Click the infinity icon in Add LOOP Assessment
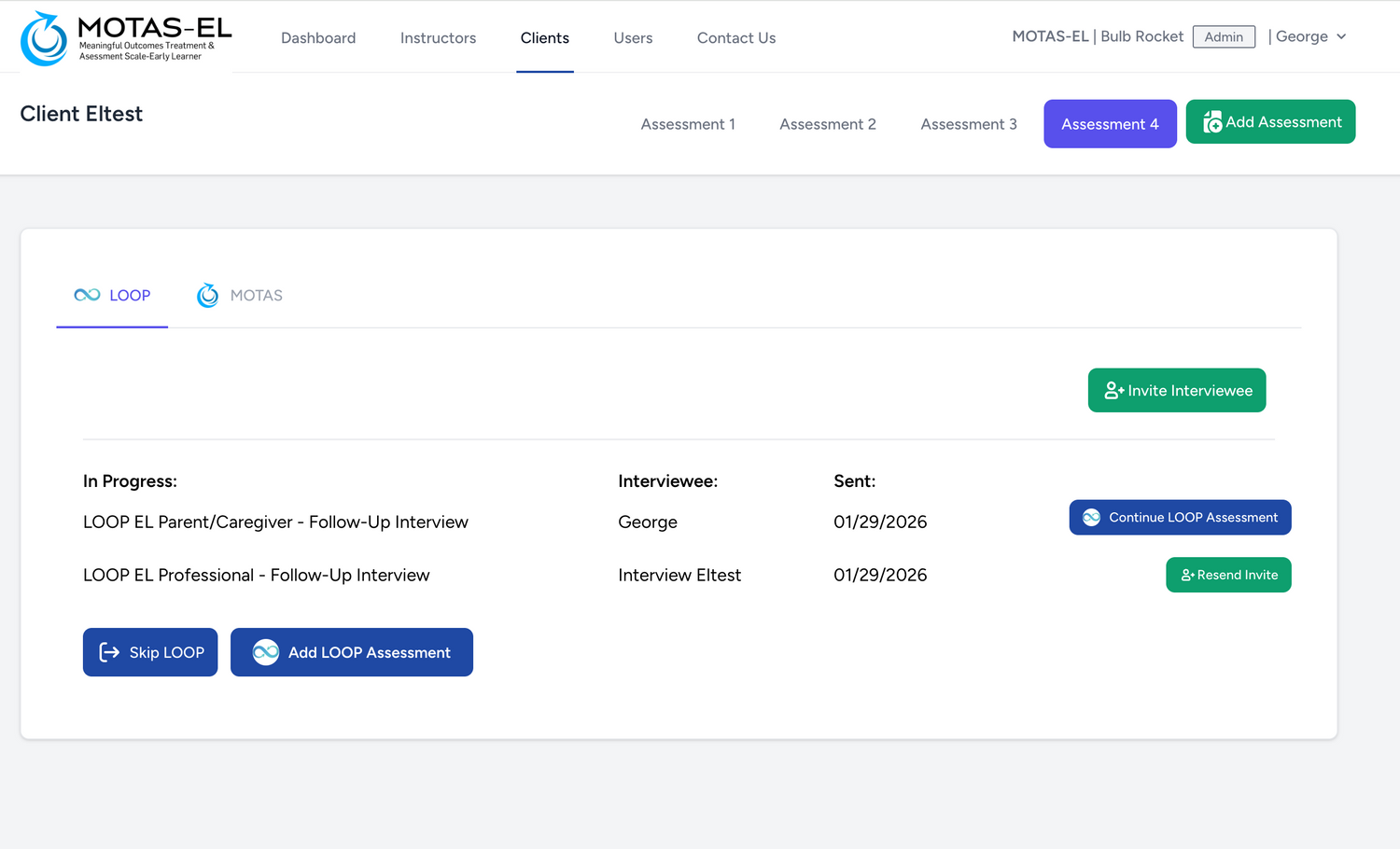The height and width of the screenshot is (849, 1400). coord(266,652)
